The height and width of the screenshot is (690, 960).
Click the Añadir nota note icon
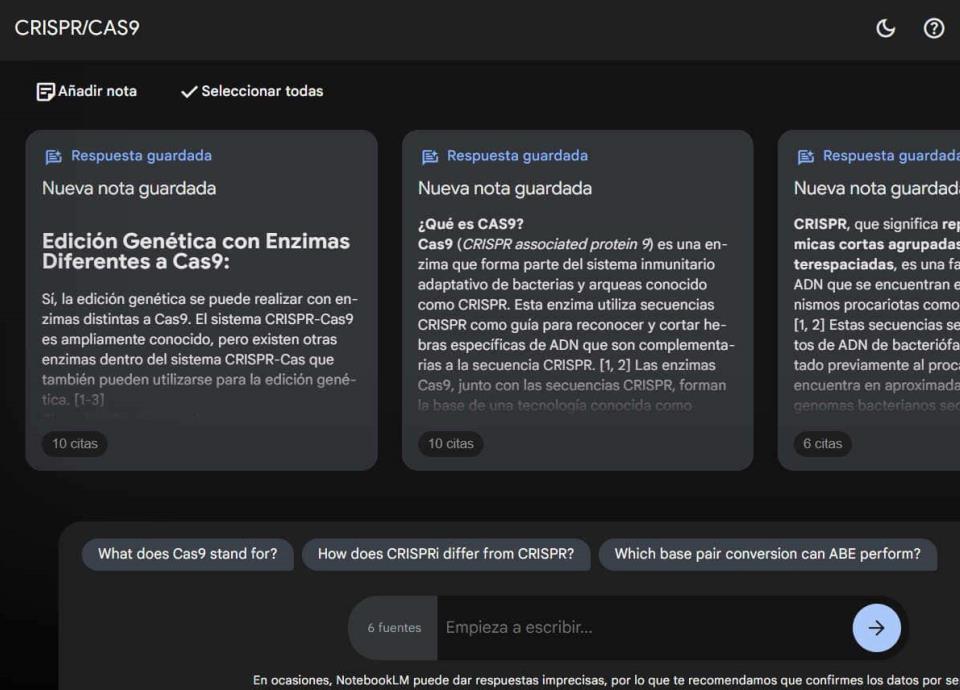click(45, 92)
